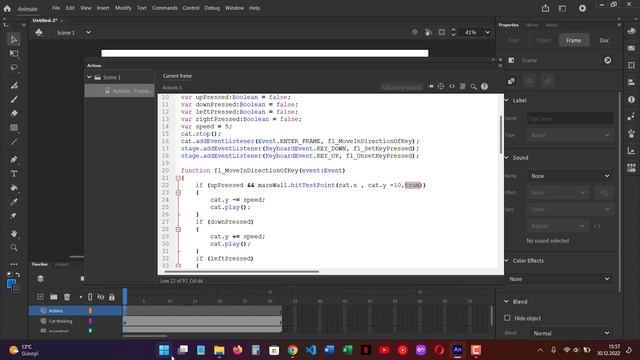Toggle Hide object checkbox
The height and width of the screenshot is (360, 640).
click(x=507, y=318)
